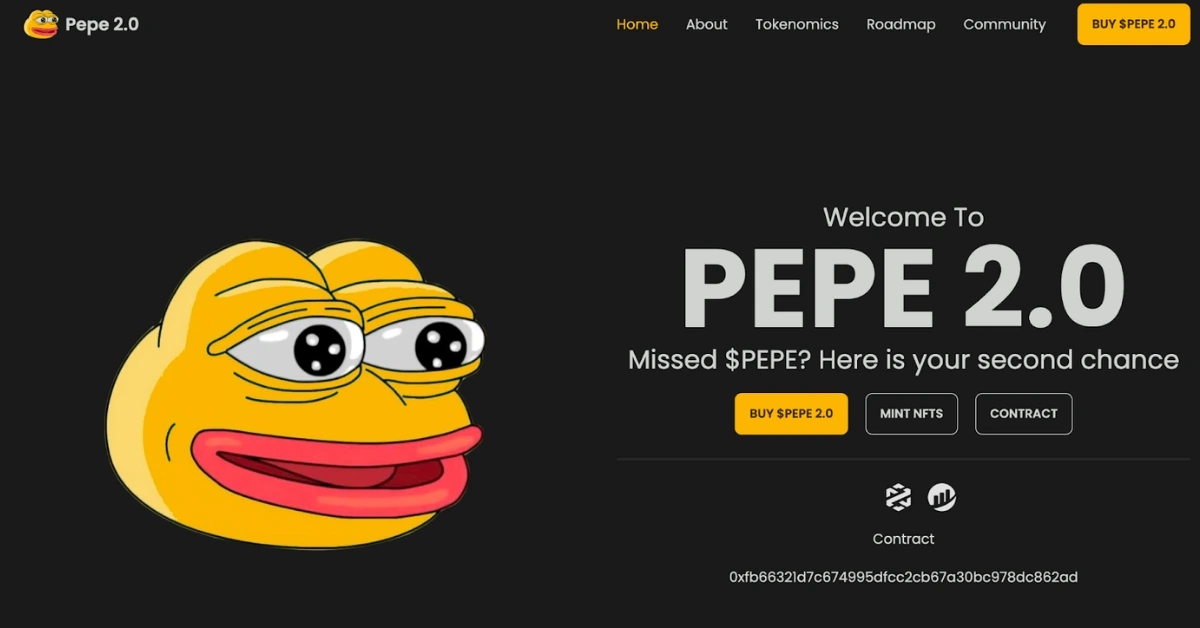Click the "Welcome To" heading text
This screenshot has width=1200, height=628.
(x=903, y=217)
